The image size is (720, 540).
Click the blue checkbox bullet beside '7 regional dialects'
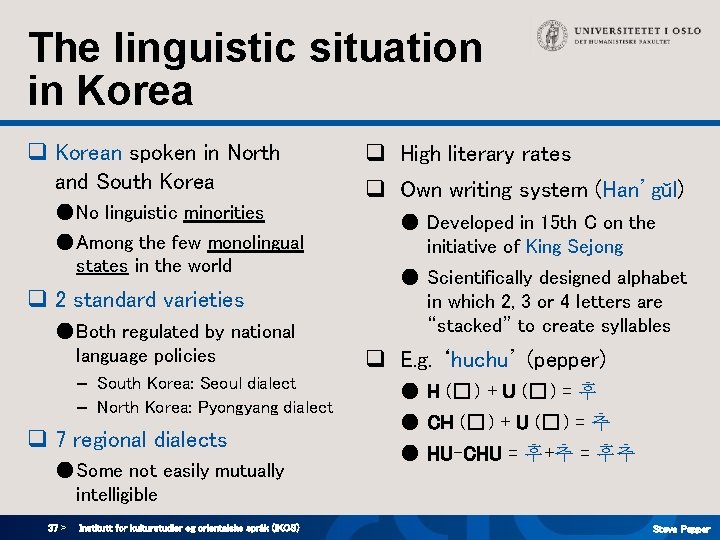(37, 438)
